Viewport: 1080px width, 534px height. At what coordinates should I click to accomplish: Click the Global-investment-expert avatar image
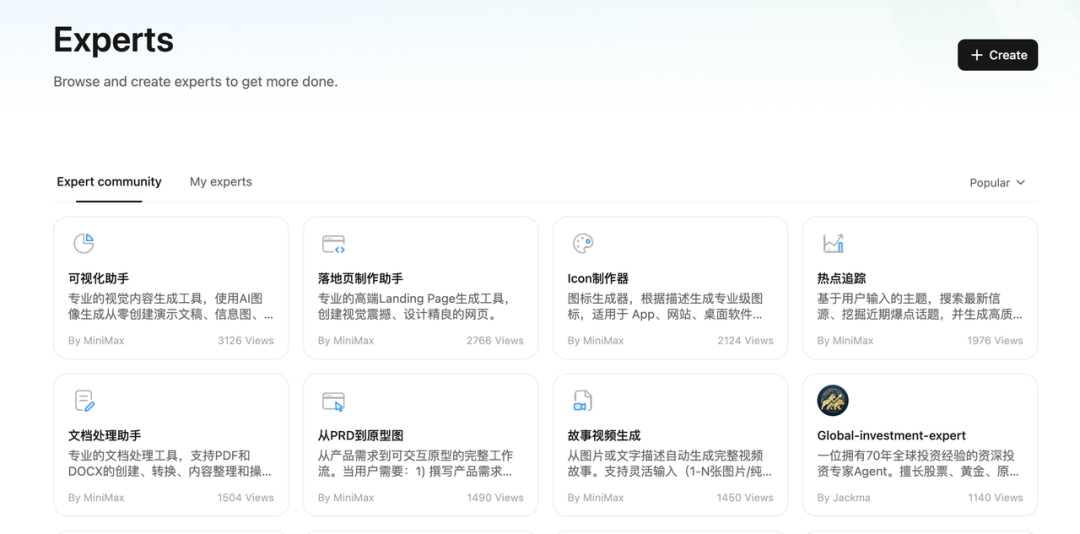(x=833, y=401)
